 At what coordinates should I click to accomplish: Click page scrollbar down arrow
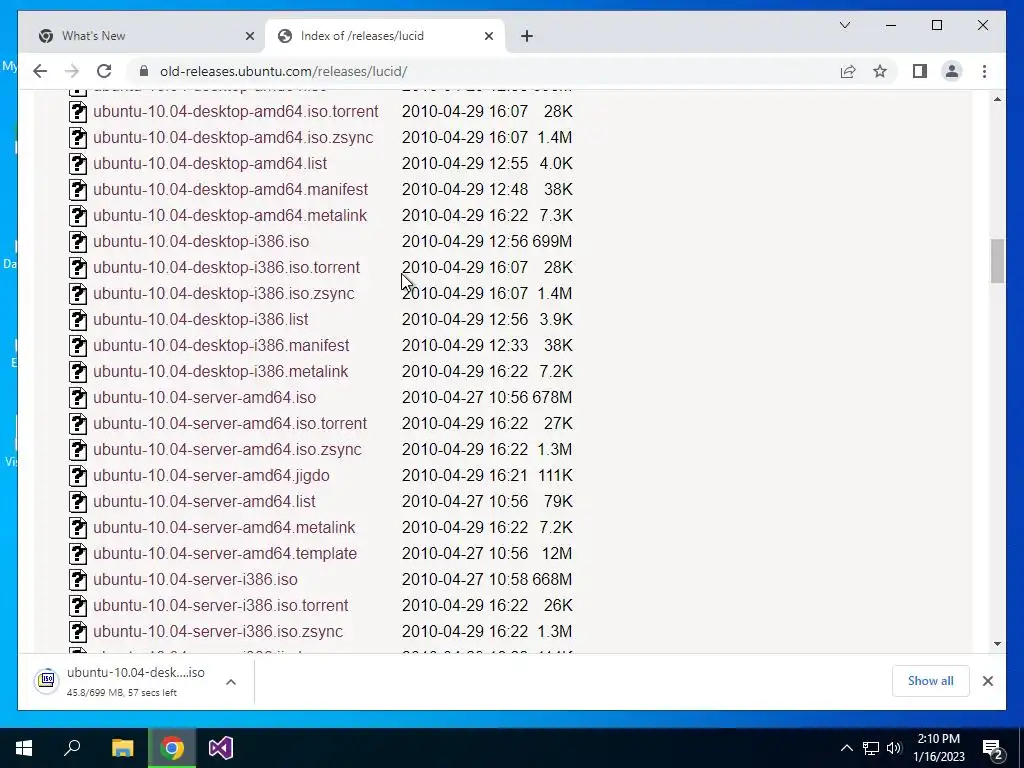(997, 644)
